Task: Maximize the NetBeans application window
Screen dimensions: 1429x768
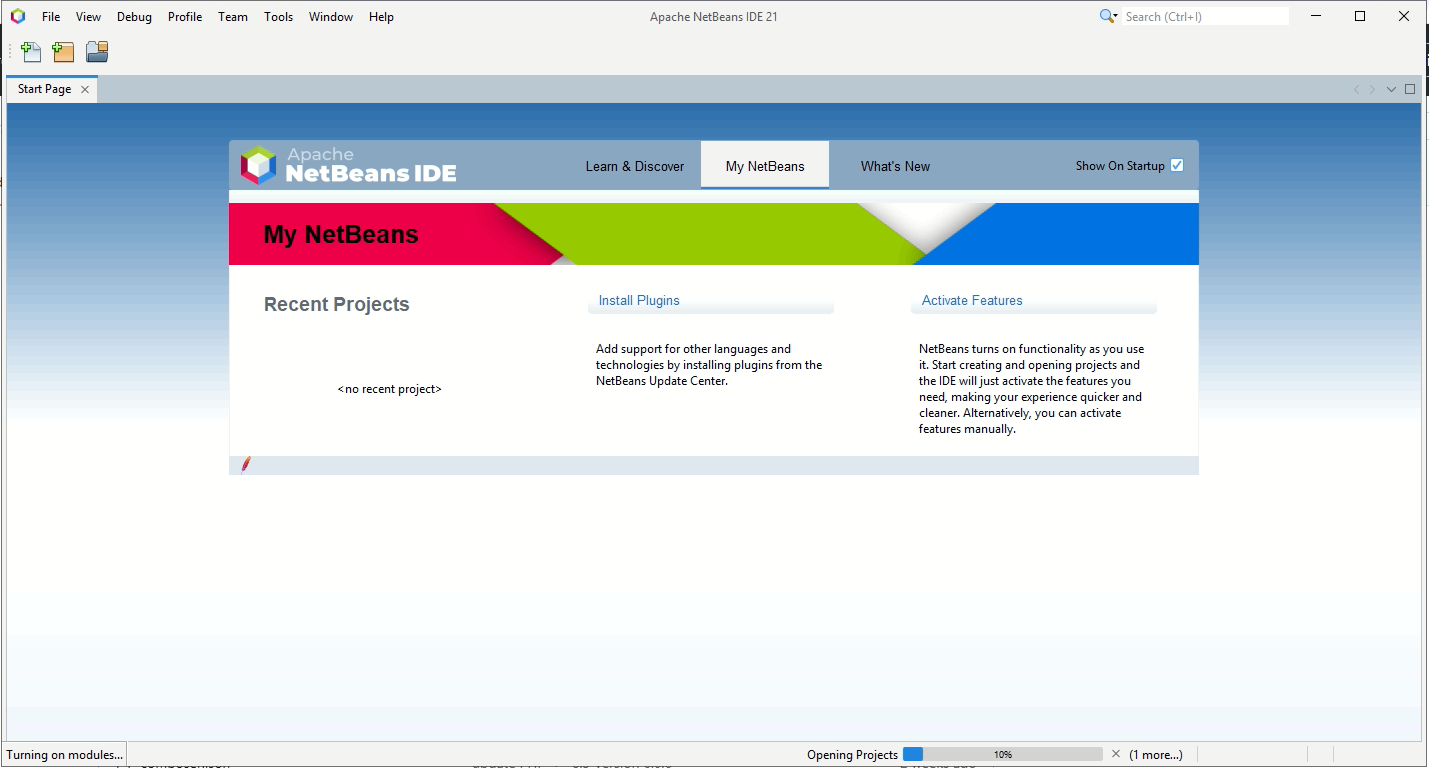Action: (1360, 16)
